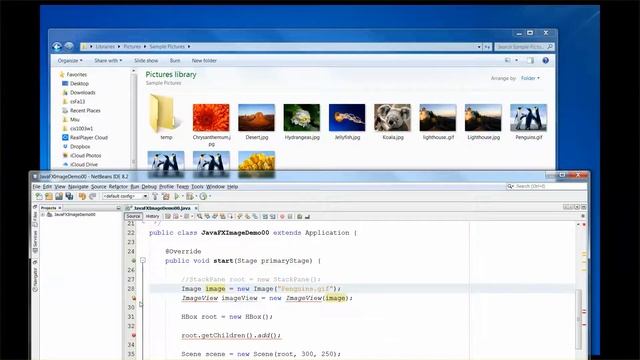The width and height of the screenshot is (640, 360).
Task: Click red stop macro recording icon
Action: click(282, 216)
